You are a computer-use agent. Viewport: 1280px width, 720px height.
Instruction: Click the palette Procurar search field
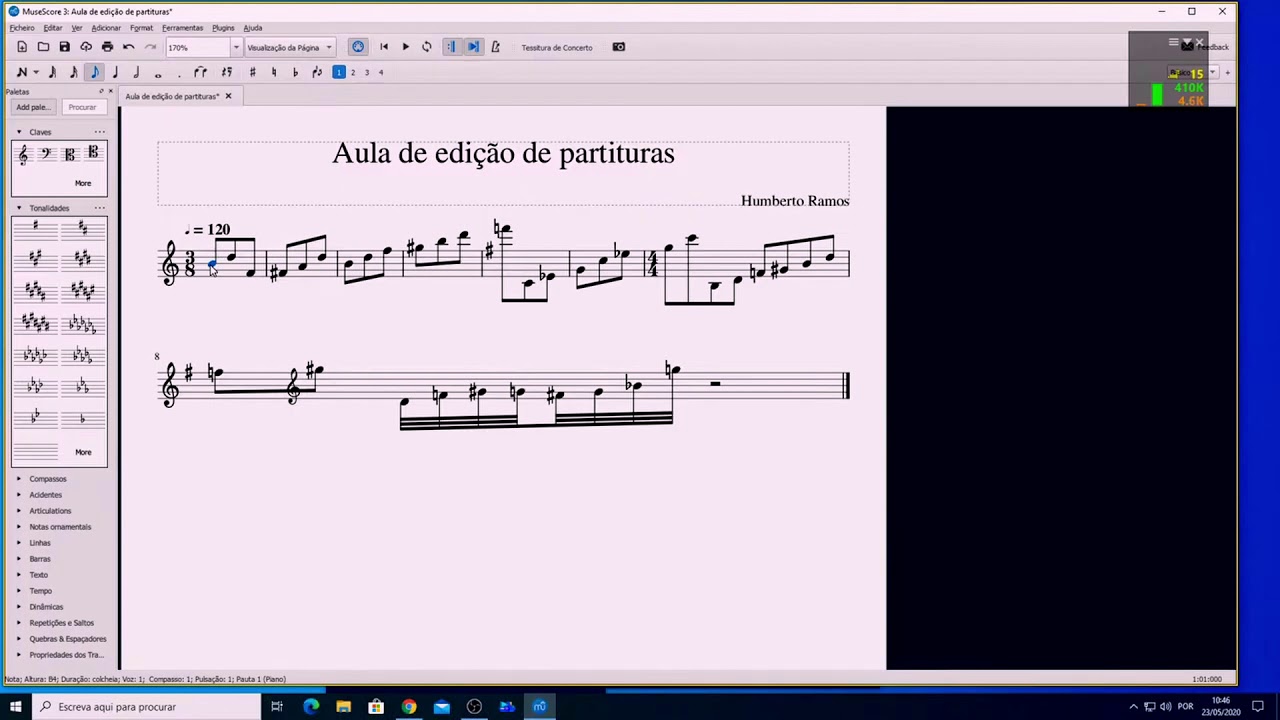pyautogui.click(x=82, y=107)
